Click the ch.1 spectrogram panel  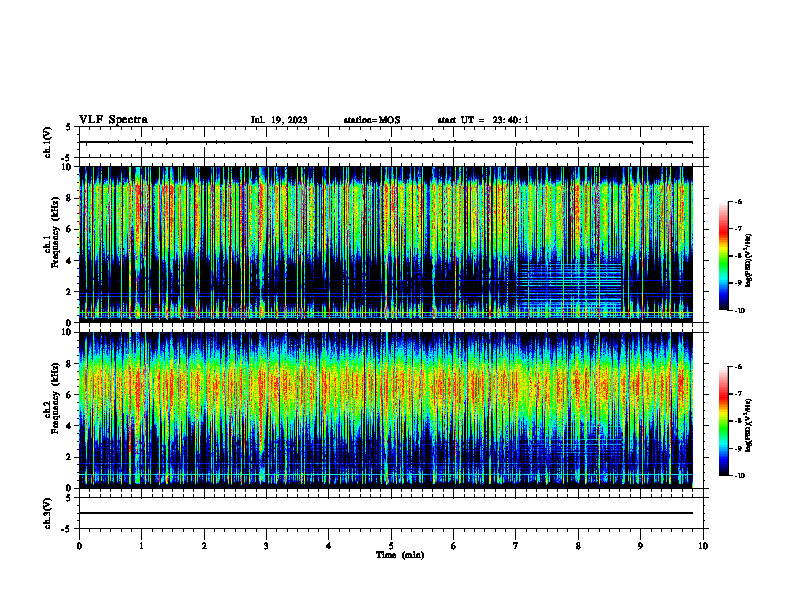[386, 244]
